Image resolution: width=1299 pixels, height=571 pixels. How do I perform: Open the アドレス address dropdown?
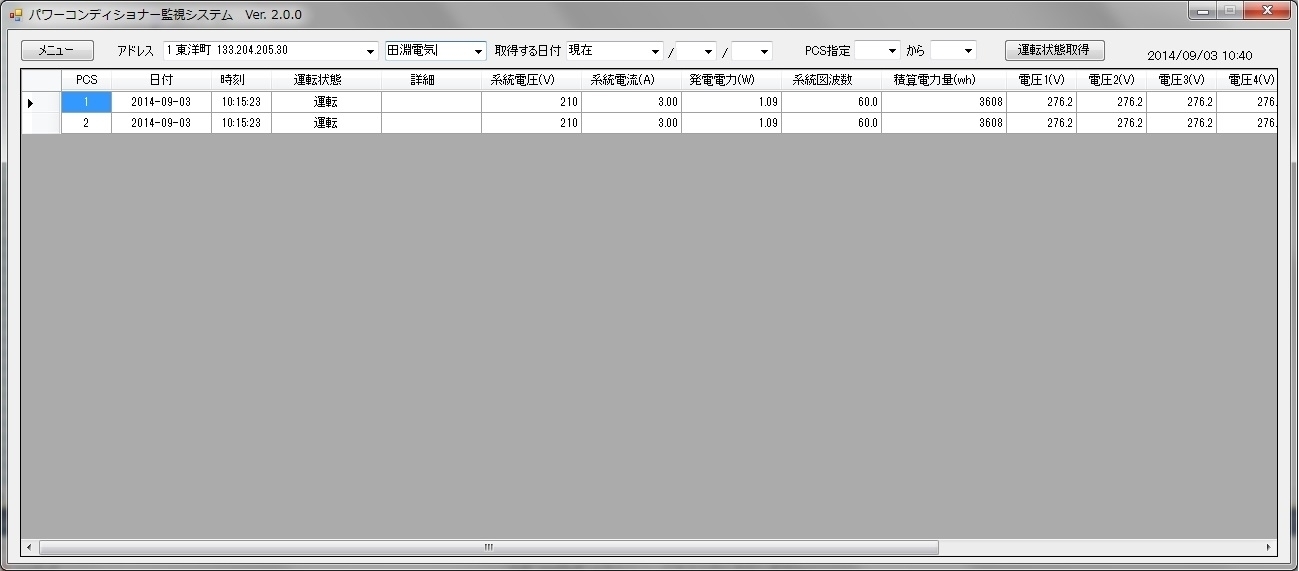point(370,51)
